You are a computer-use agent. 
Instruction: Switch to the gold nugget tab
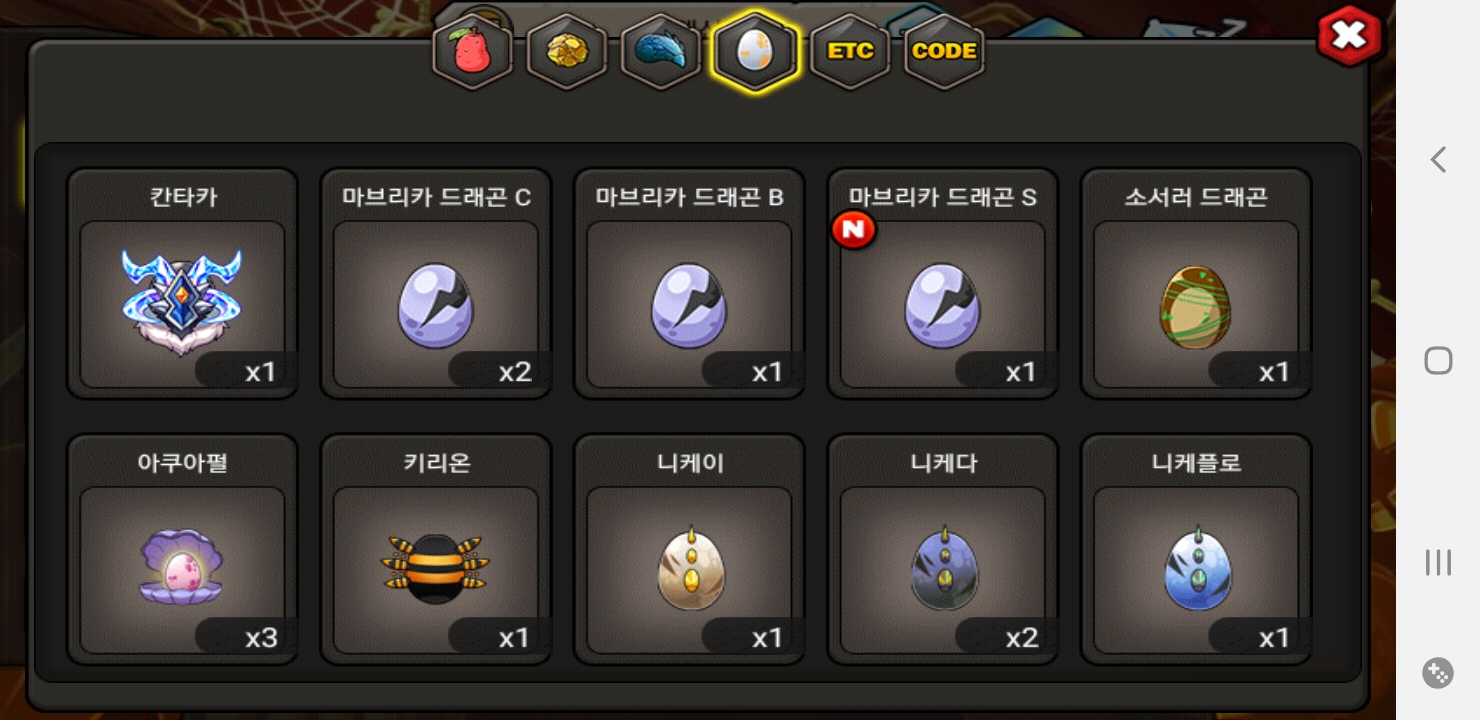coord(566,52)
